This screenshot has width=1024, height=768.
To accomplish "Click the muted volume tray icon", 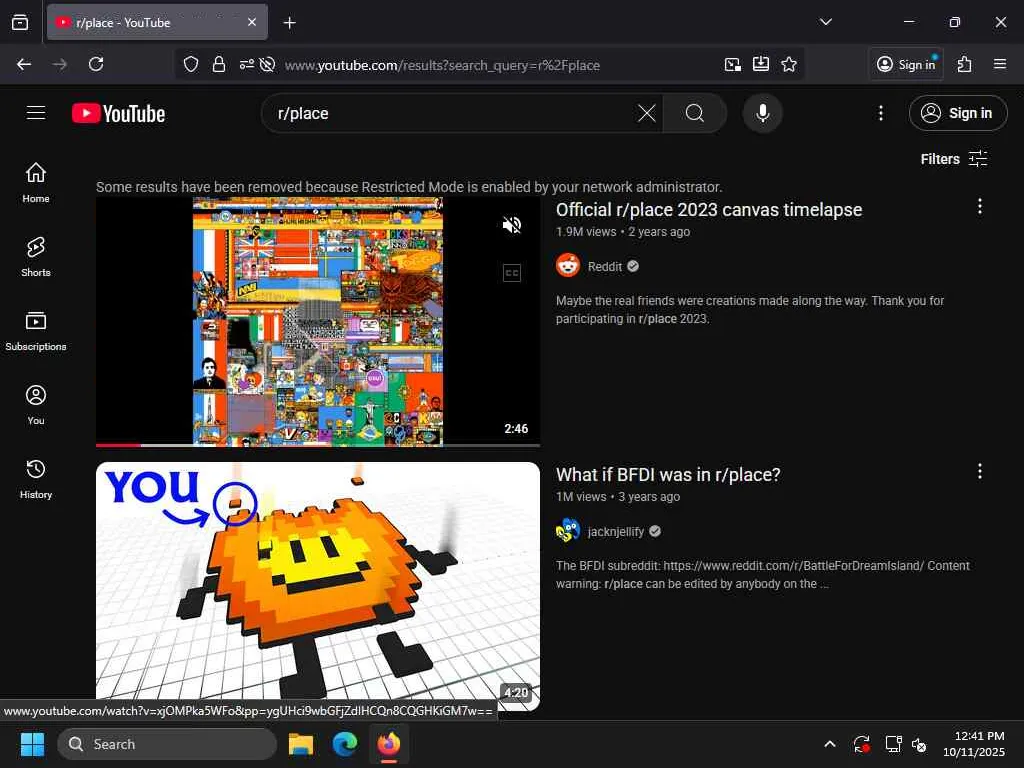I will pos(919,744).
